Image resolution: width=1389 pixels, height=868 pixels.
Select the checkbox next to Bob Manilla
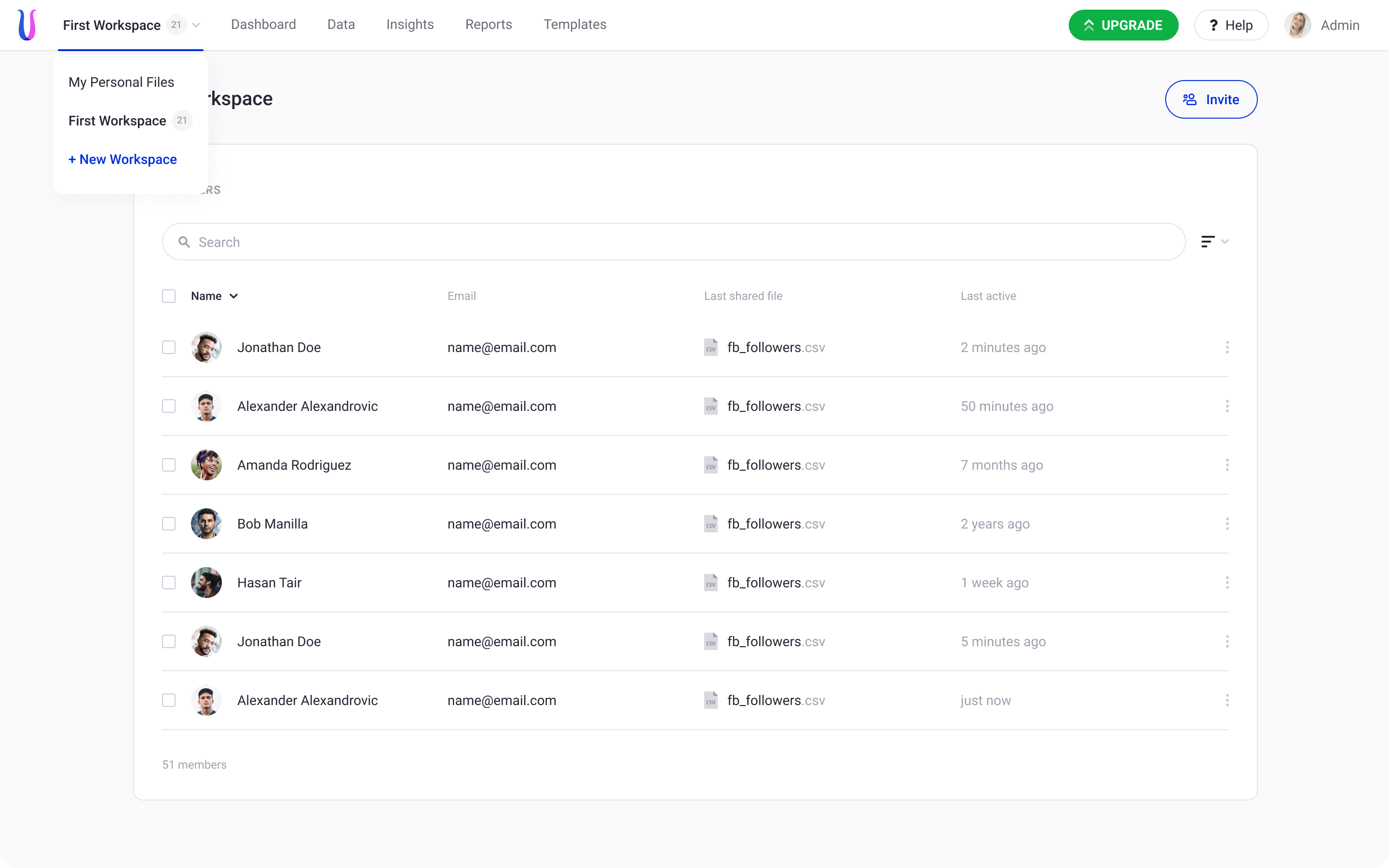pos(169,524)
